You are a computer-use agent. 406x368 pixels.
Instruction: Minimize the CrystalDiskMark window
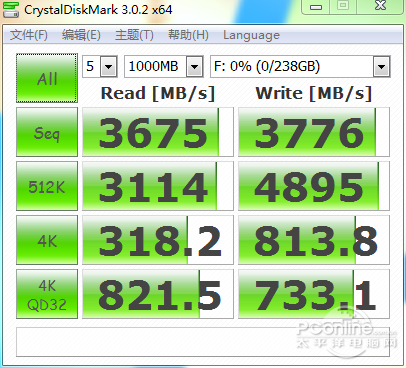pyautogui.click(x=316, y=6)
